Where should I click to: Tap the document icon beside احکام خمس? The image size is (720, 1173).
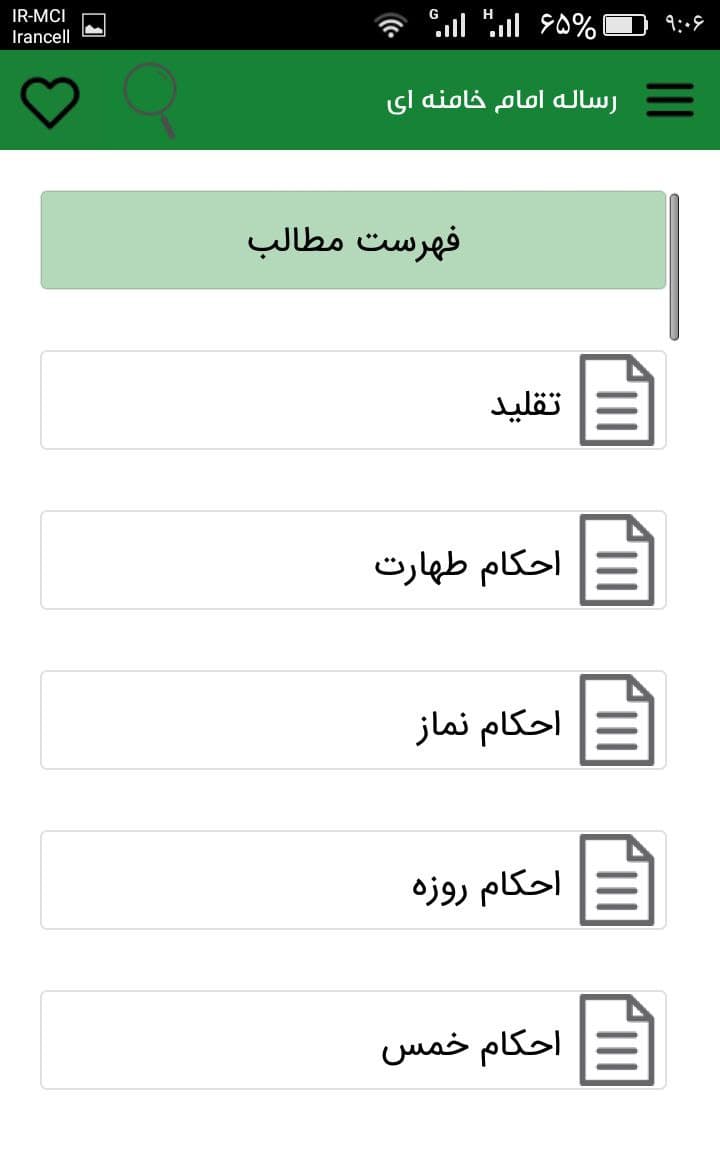point(617,1040)
